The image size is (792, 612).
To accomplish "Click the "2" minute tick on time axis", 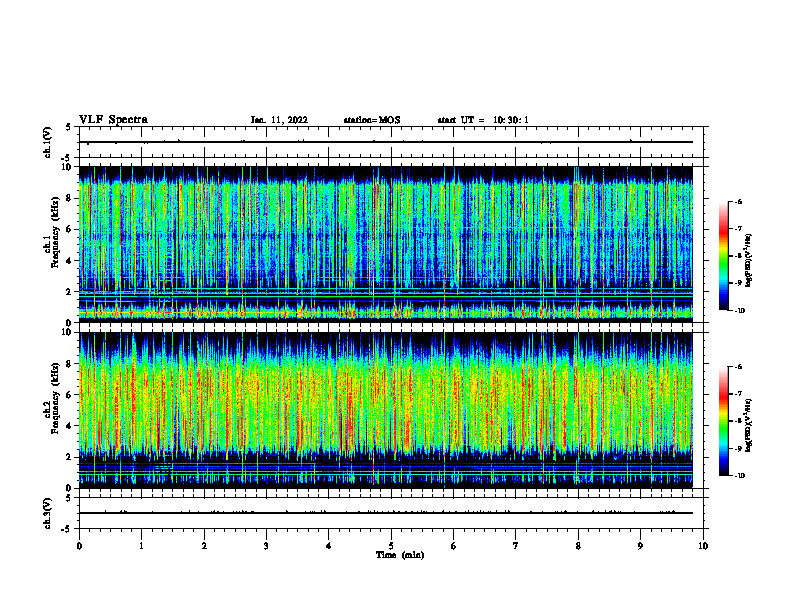I will [x=204, y=546].
